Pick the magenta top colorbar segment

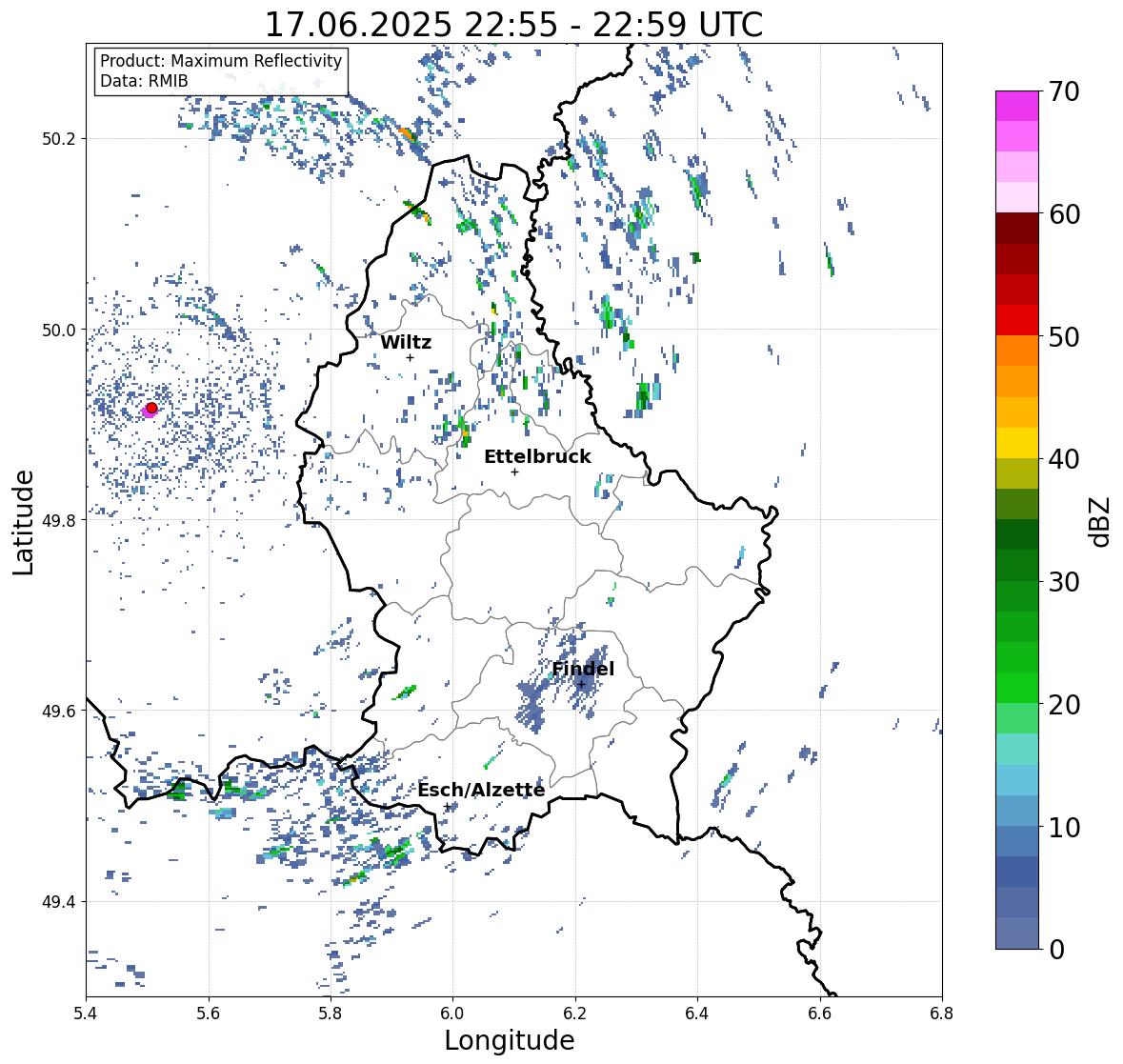(x=1017, y=106)
